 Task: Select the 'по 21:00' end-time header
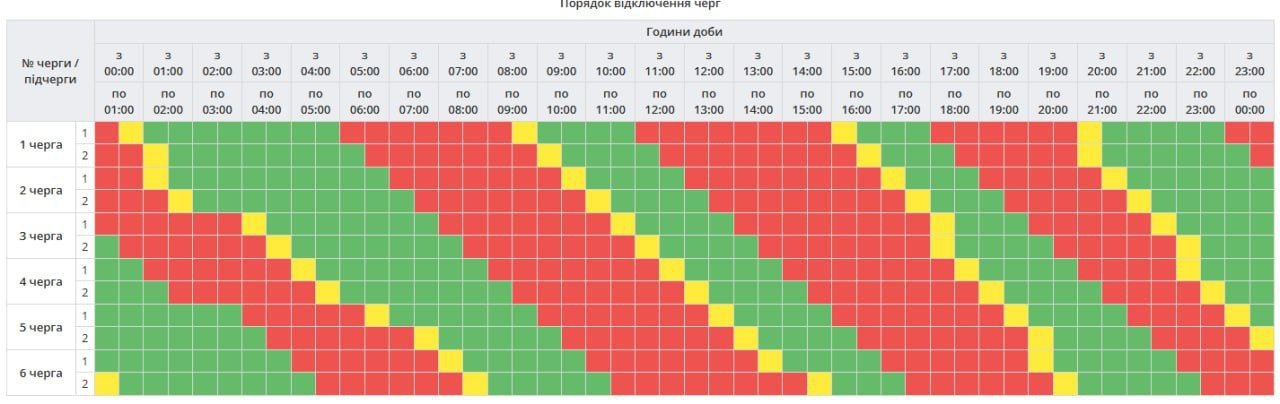coord(1102,101)
